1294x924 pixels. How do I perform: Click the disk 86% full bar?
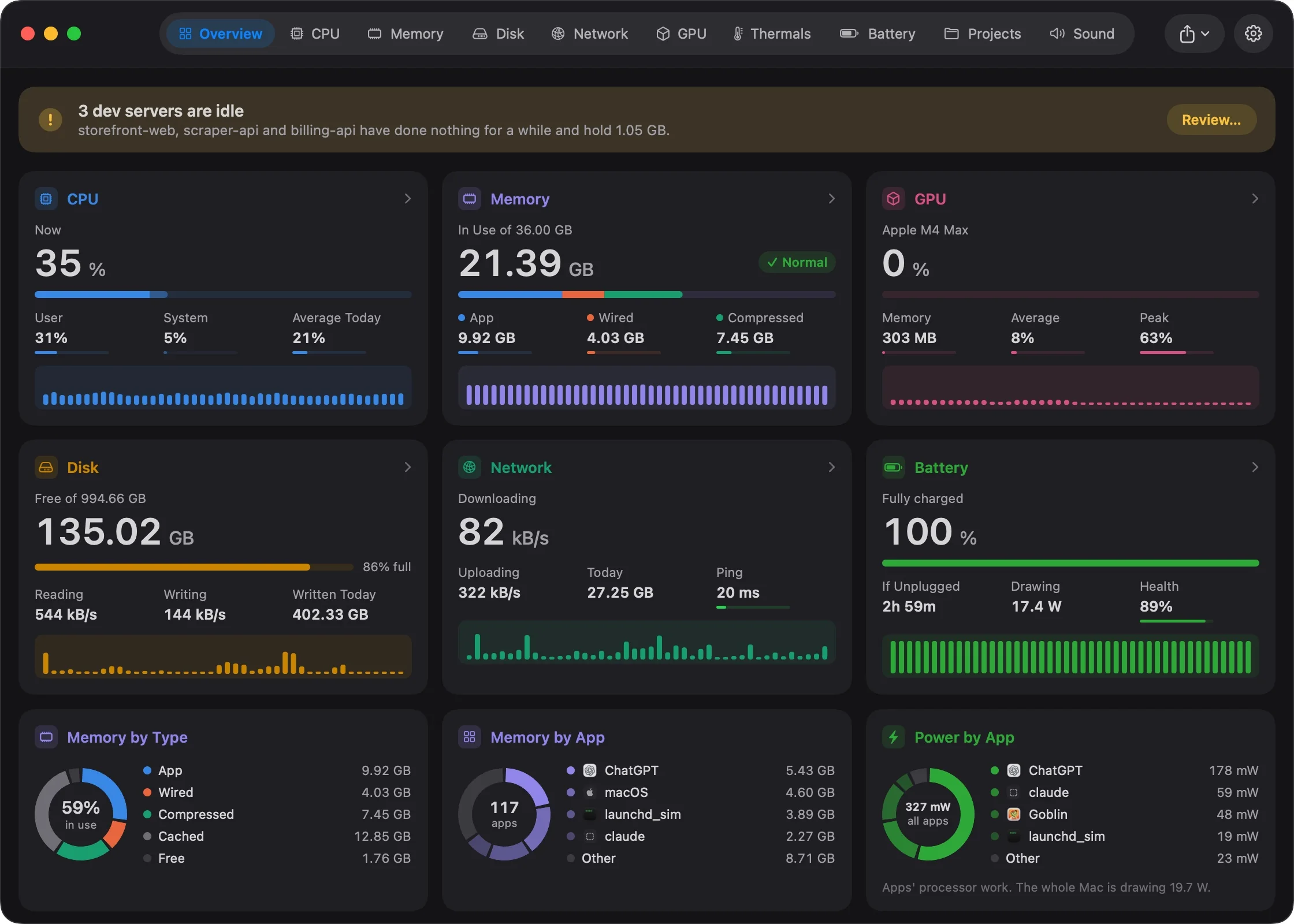pos(194,567)
